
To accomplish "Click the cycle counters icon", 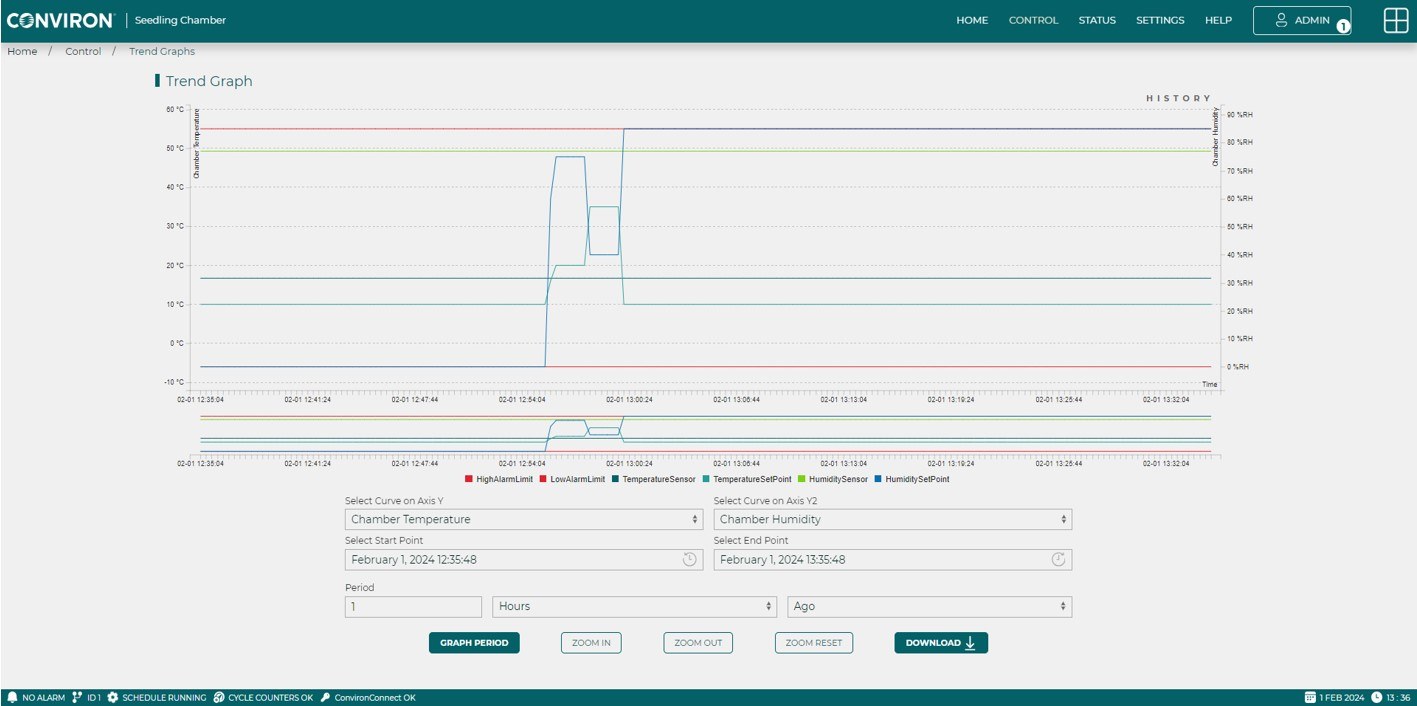I will pos(219,697).
